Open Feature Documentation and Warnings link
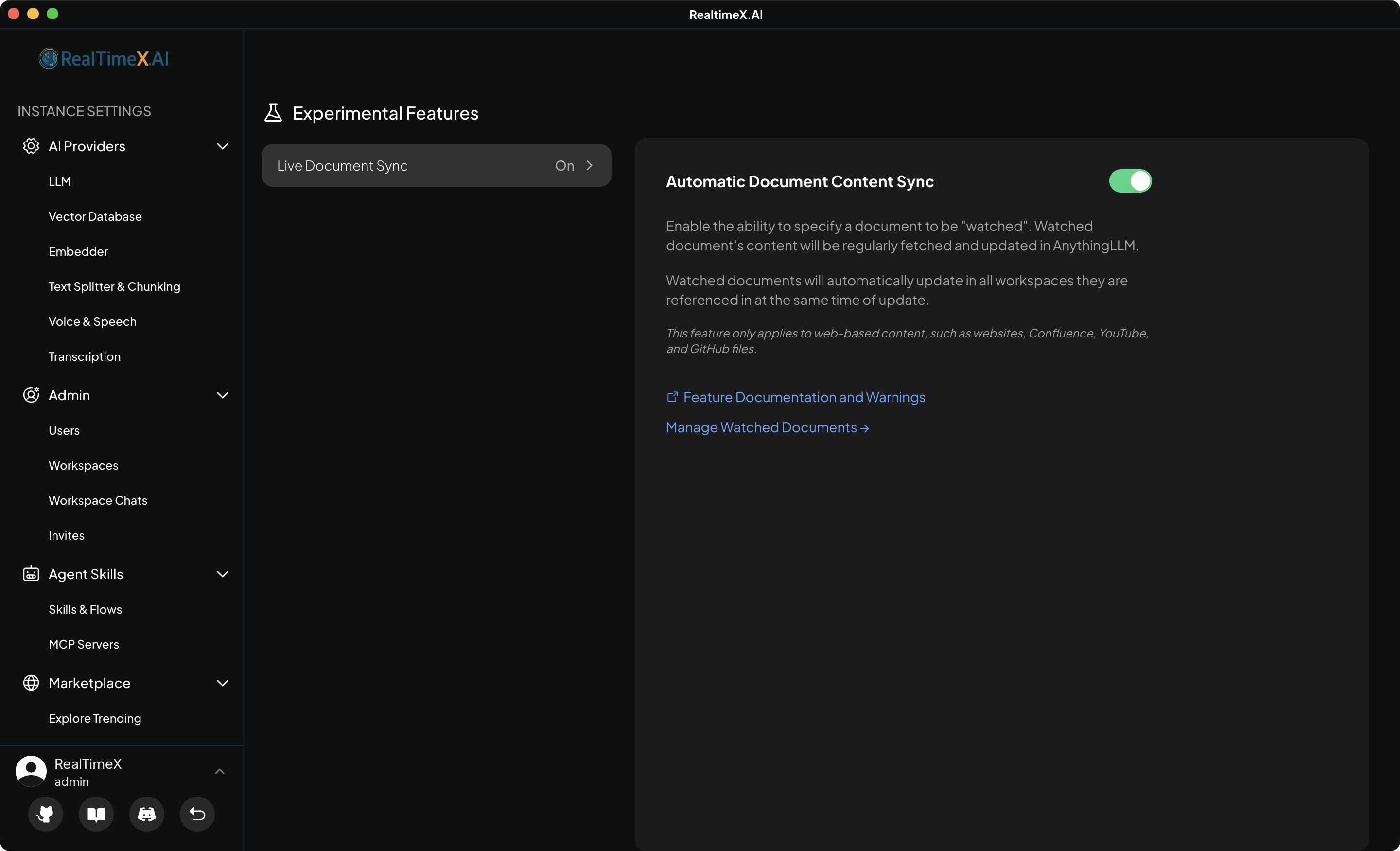The width and height of the screenshot is (1400, 851). 804,397
